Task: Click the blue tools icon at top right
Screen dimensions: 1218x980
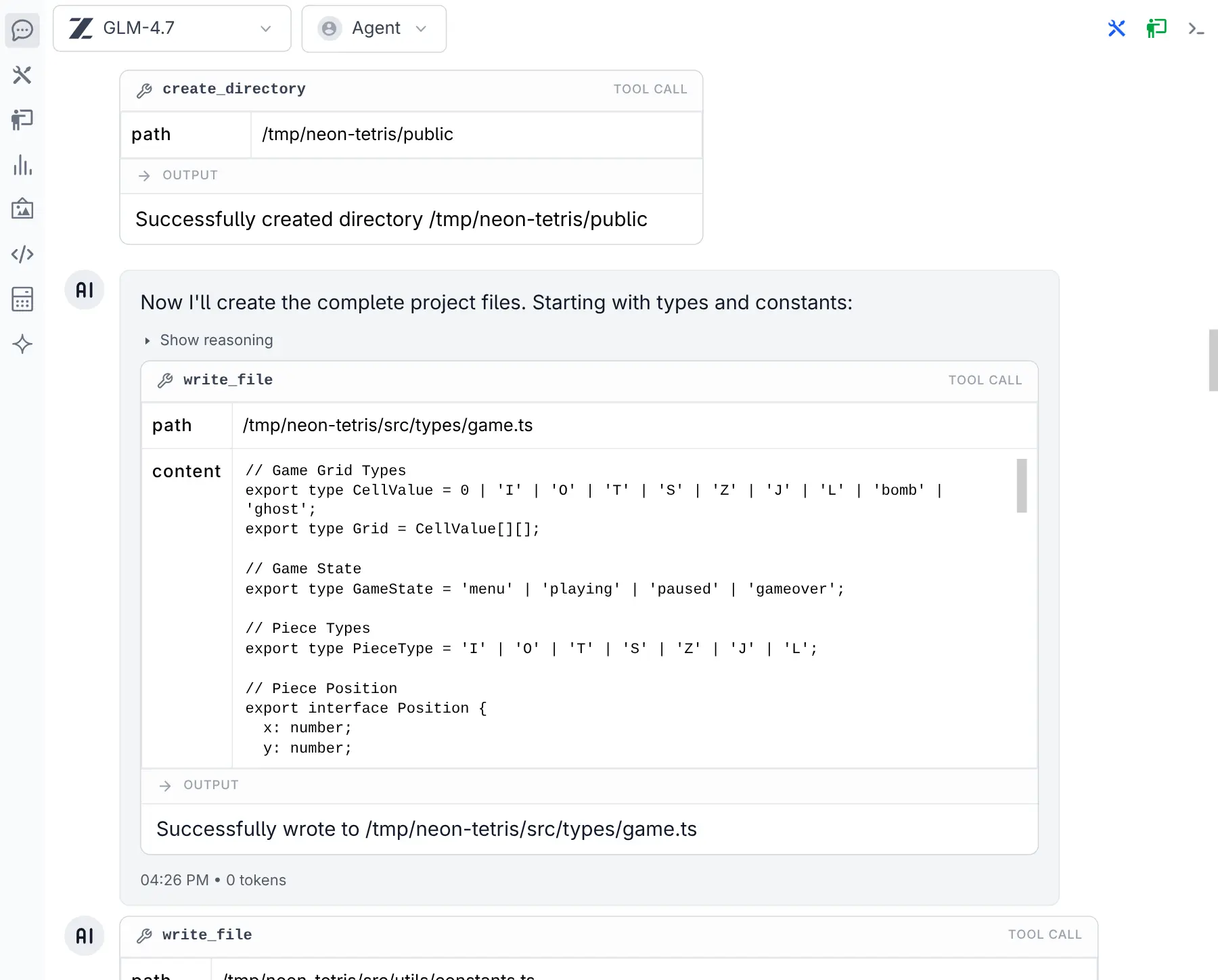Action: (1116, 28)
